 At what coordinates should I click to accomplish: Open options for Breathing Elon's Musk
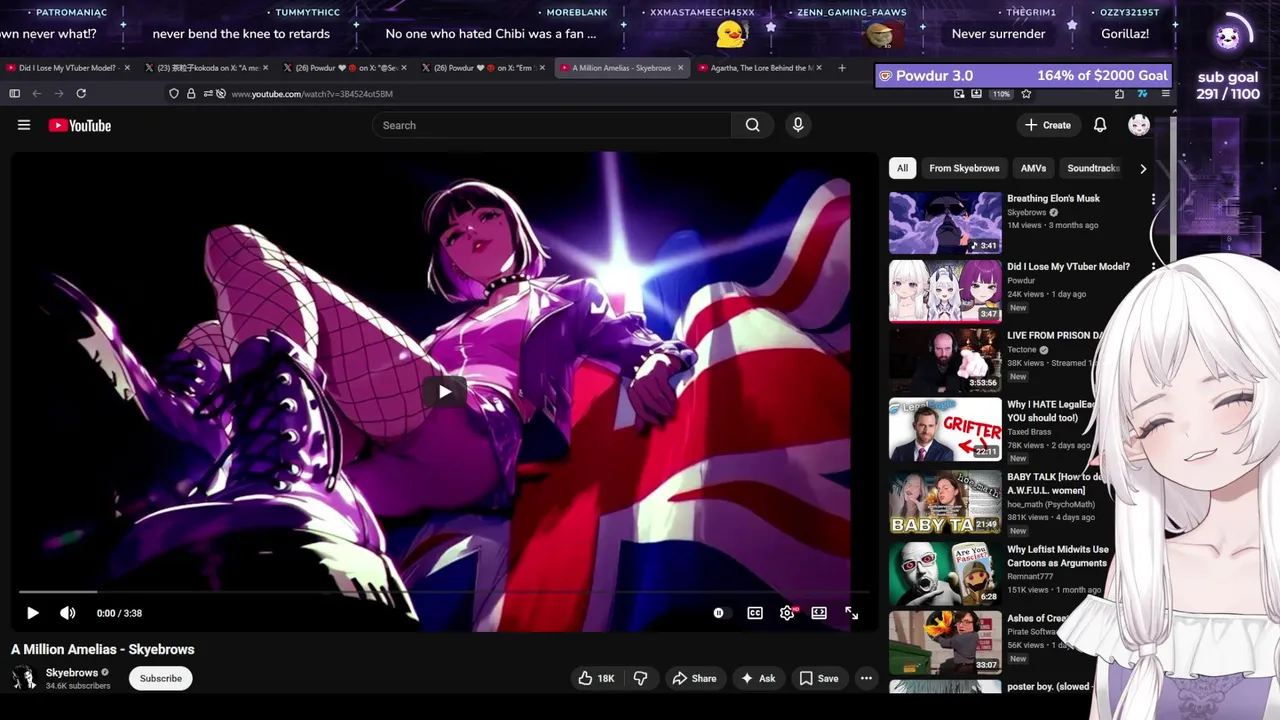coord(1153,199)
